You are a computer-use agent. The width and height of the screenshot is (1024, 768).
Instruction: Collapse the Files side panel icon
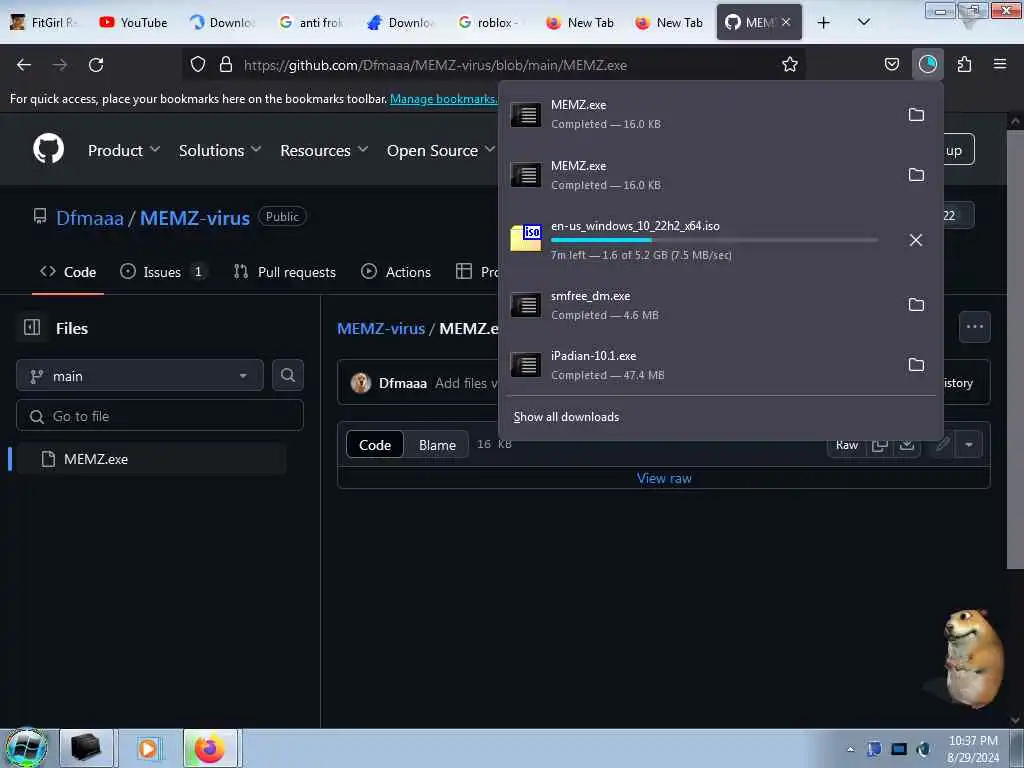(32, 327)
